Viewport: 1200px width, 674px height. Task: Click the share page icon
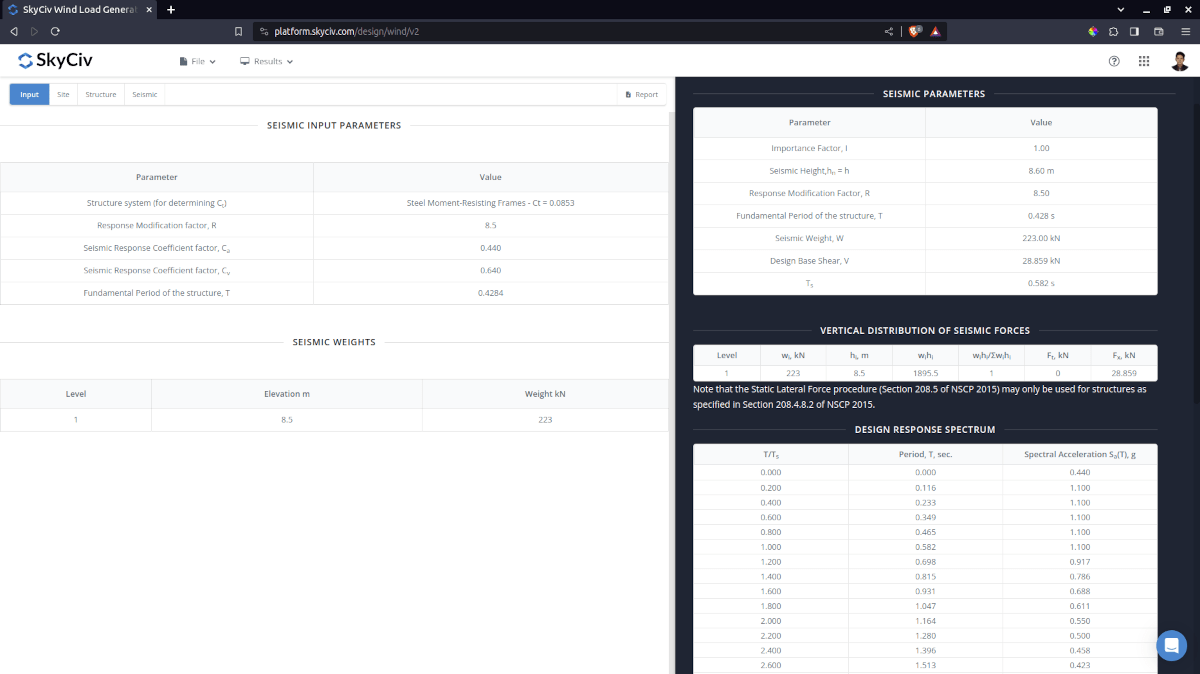(x=887, y=31)
